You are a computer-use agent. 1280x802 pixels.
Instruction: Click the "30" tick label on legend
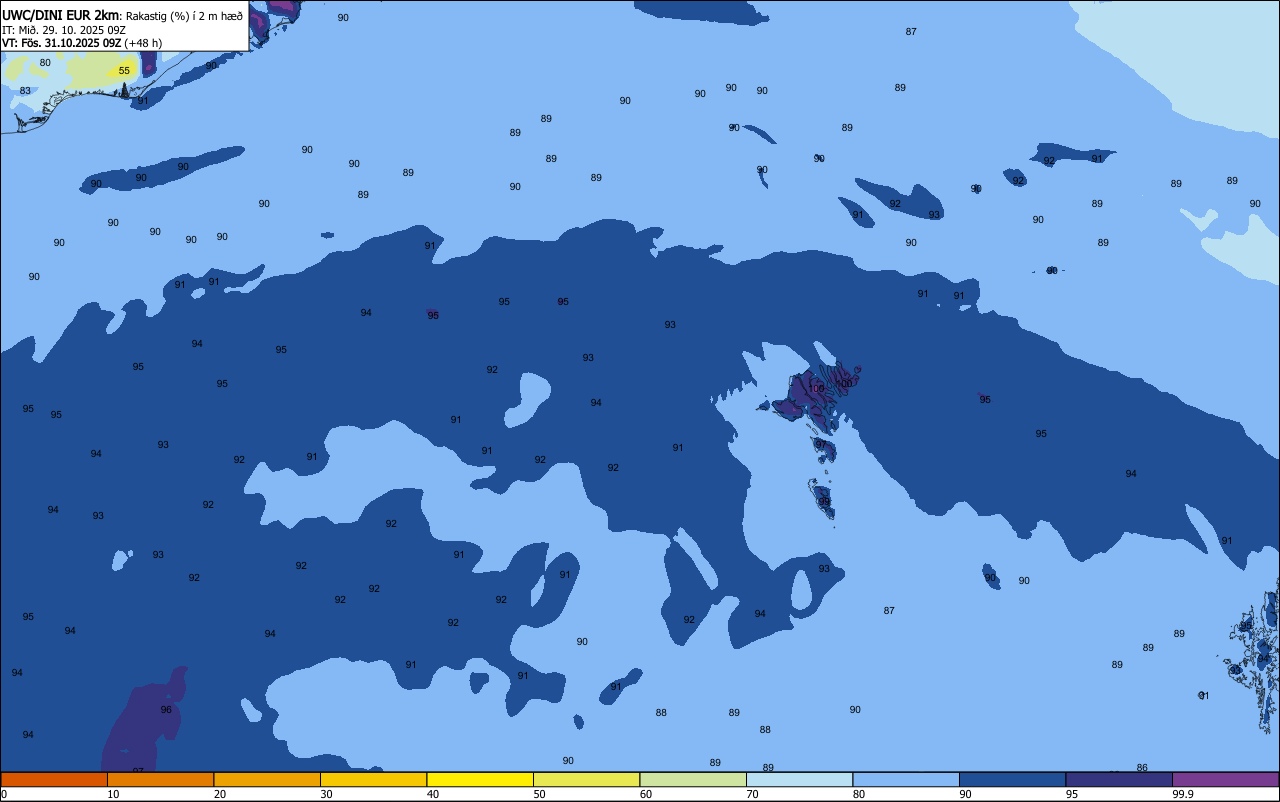click(x=326, y=794)
